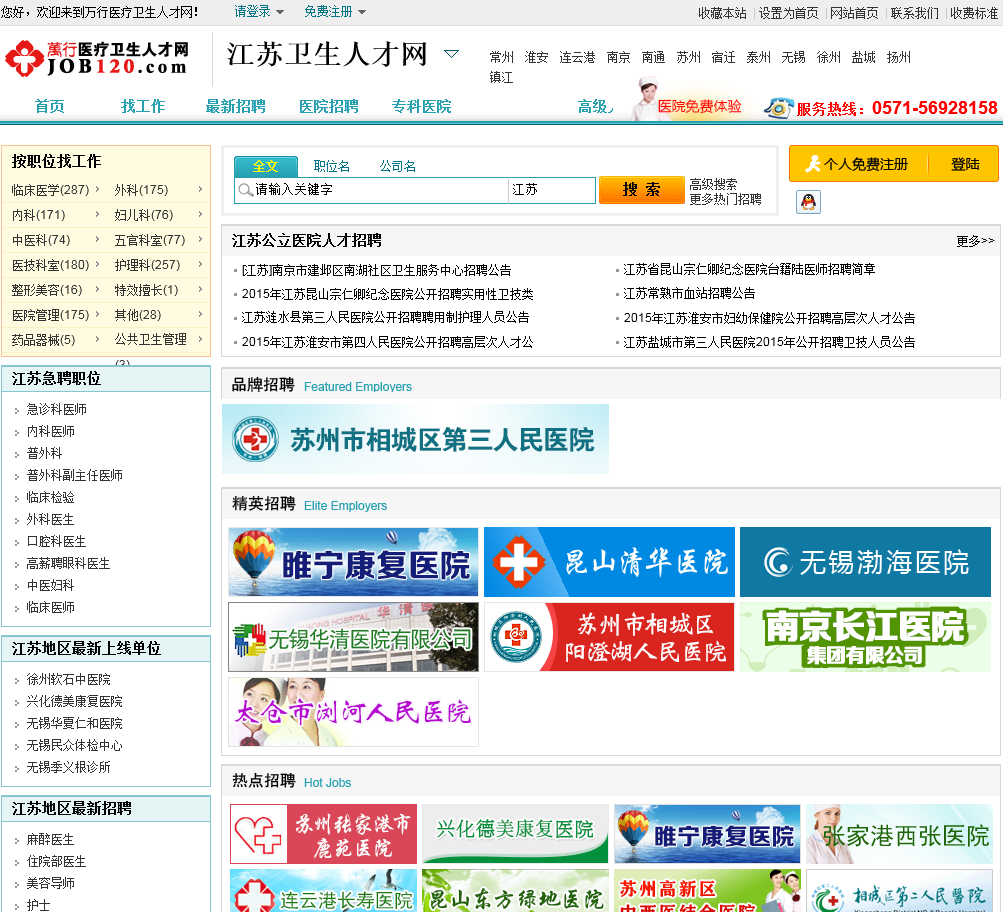The height and width of the screenshot is (912, 1003).
Task: Open the 张家港西张医院 banner
Action: point(899,834)
